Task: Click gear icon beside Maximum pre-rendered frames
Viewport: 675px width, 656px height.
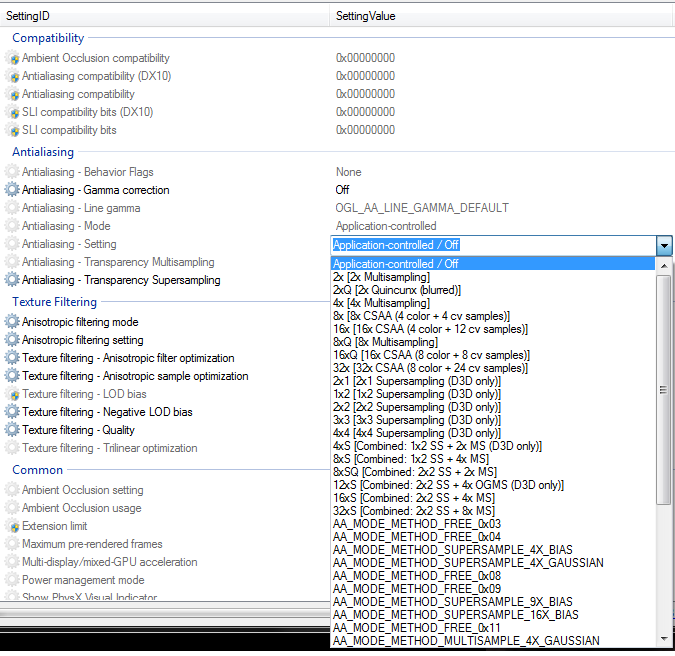Action: point(12,544)
